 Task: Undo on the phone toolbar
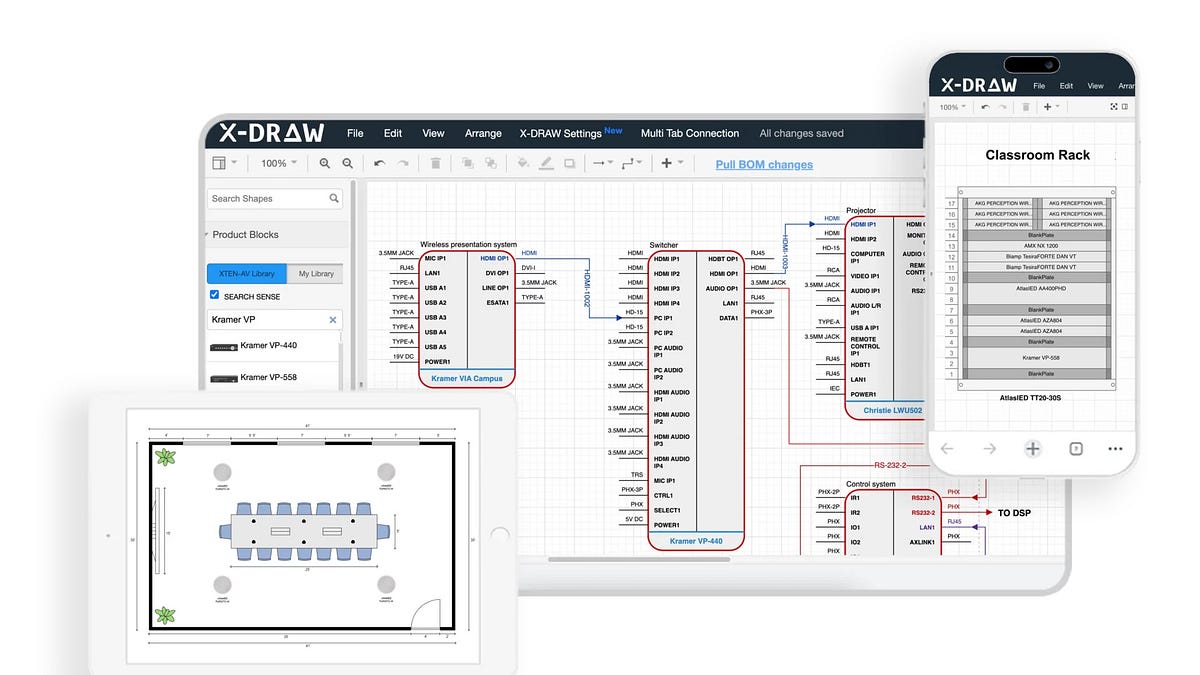(x=985, y=107)
